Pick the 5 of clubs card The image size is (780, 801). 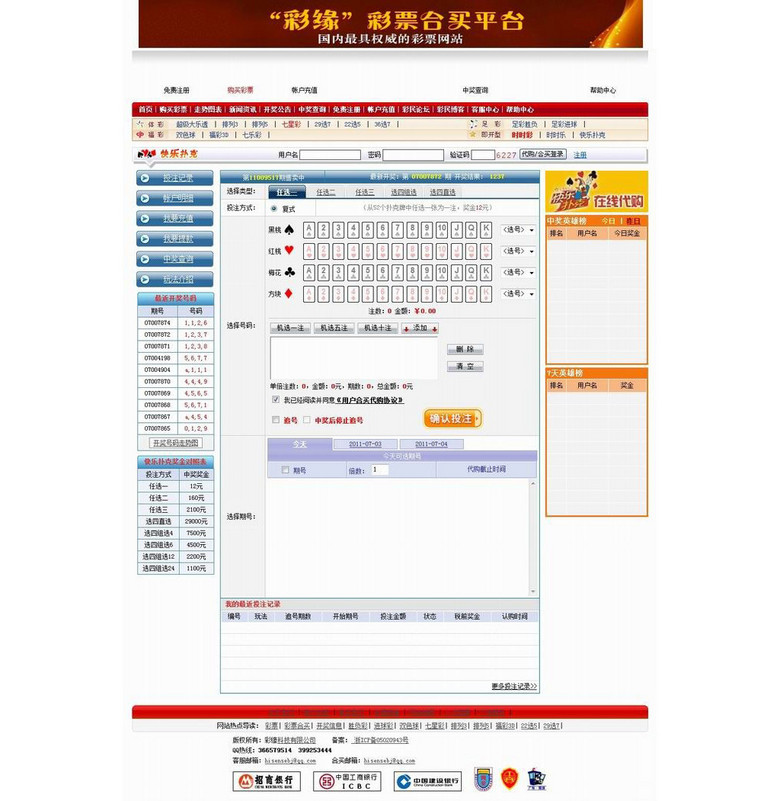(368, 272)
